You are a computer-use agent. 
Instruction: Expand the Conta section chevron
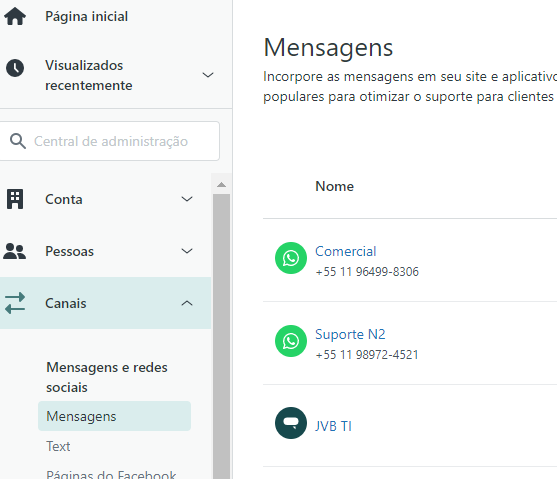(x=187, y=199)
